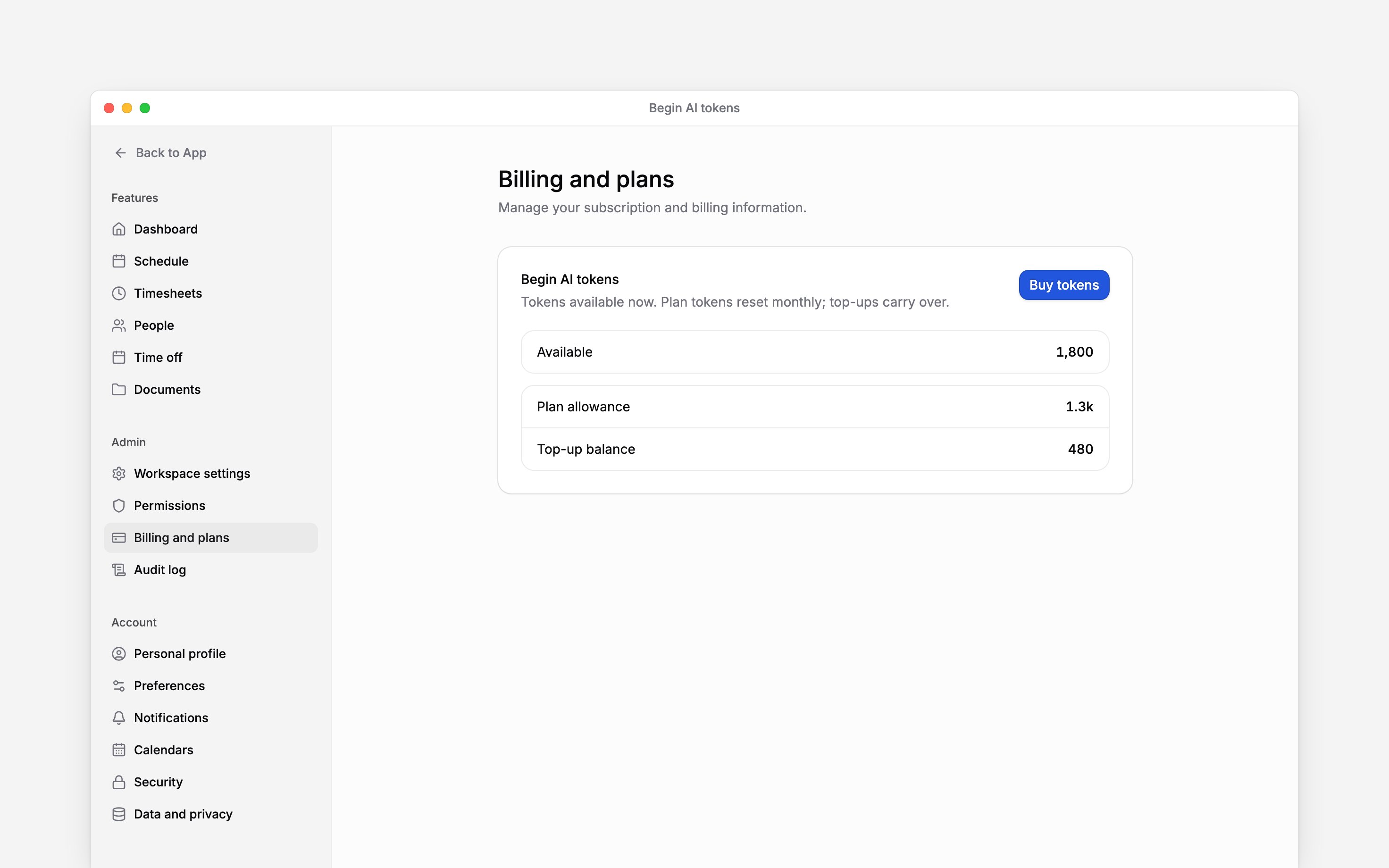
Task: Click the Data and privacy database icon
Action: point(119,815)
